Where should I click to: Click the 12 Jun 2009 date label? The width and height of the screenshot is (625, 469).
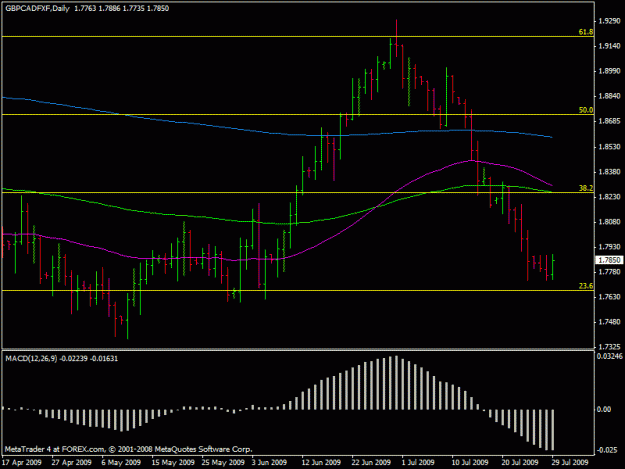click(x=321, y=462)
